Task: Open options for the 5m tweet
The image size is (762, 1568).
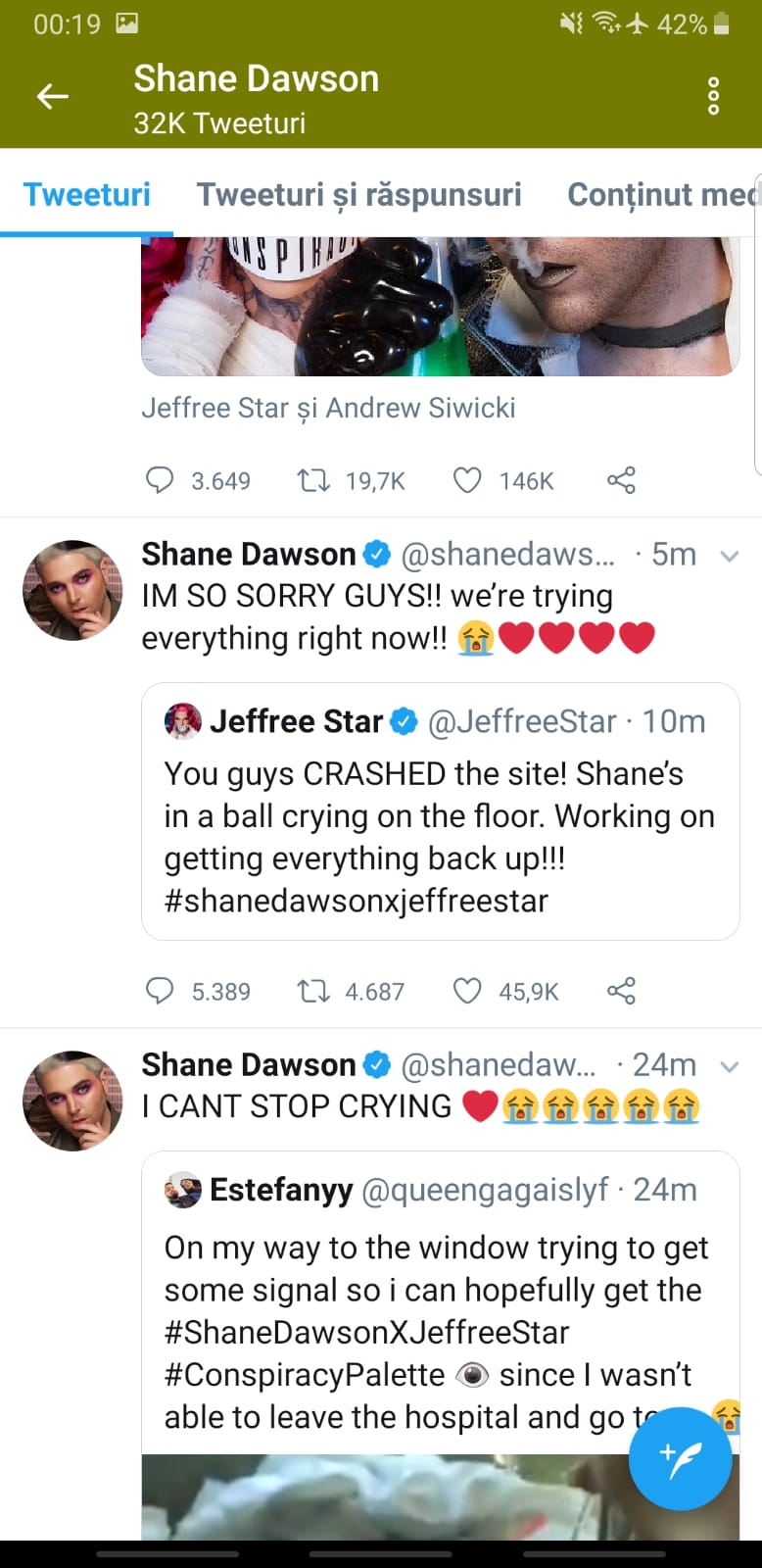Action: tap(729, 555)
